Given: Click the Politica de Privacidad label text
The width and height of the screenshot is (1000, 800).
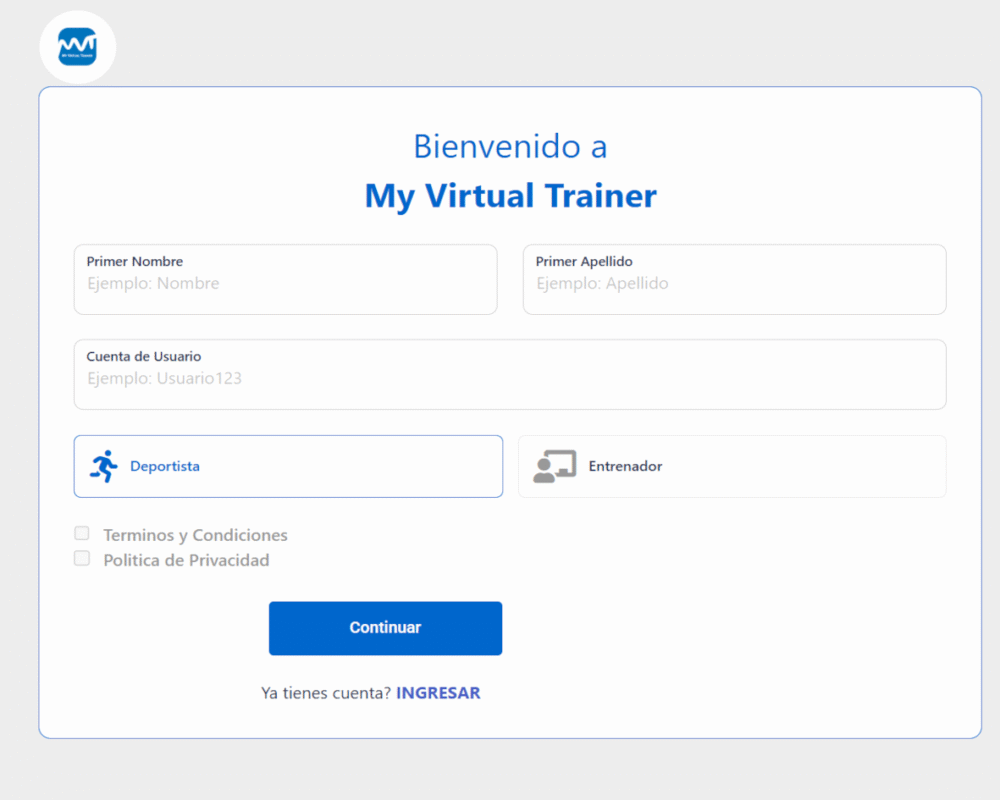Looking at the screenshot, I should point(186,560).
